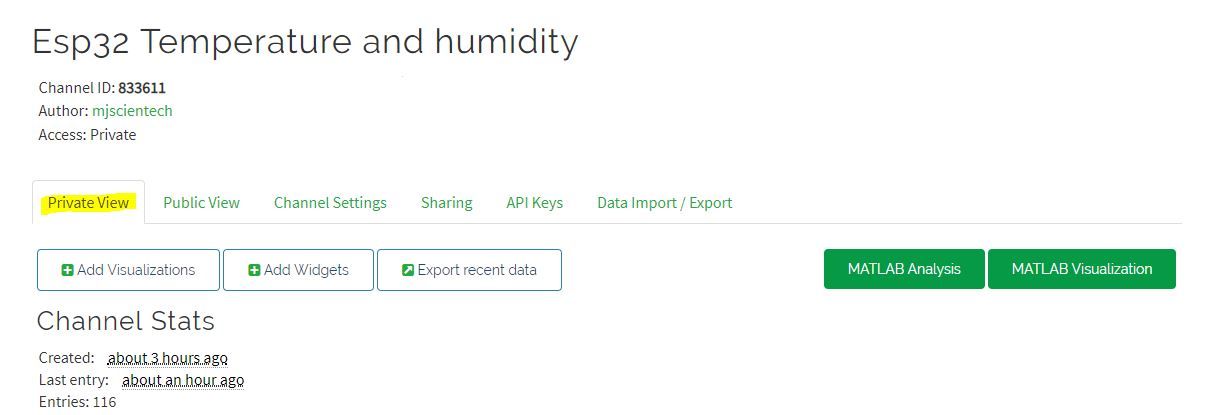Click the plus icon on Add Widgets
The height and width of the screenshot is (415, 1206).
(x=254, y=270)
